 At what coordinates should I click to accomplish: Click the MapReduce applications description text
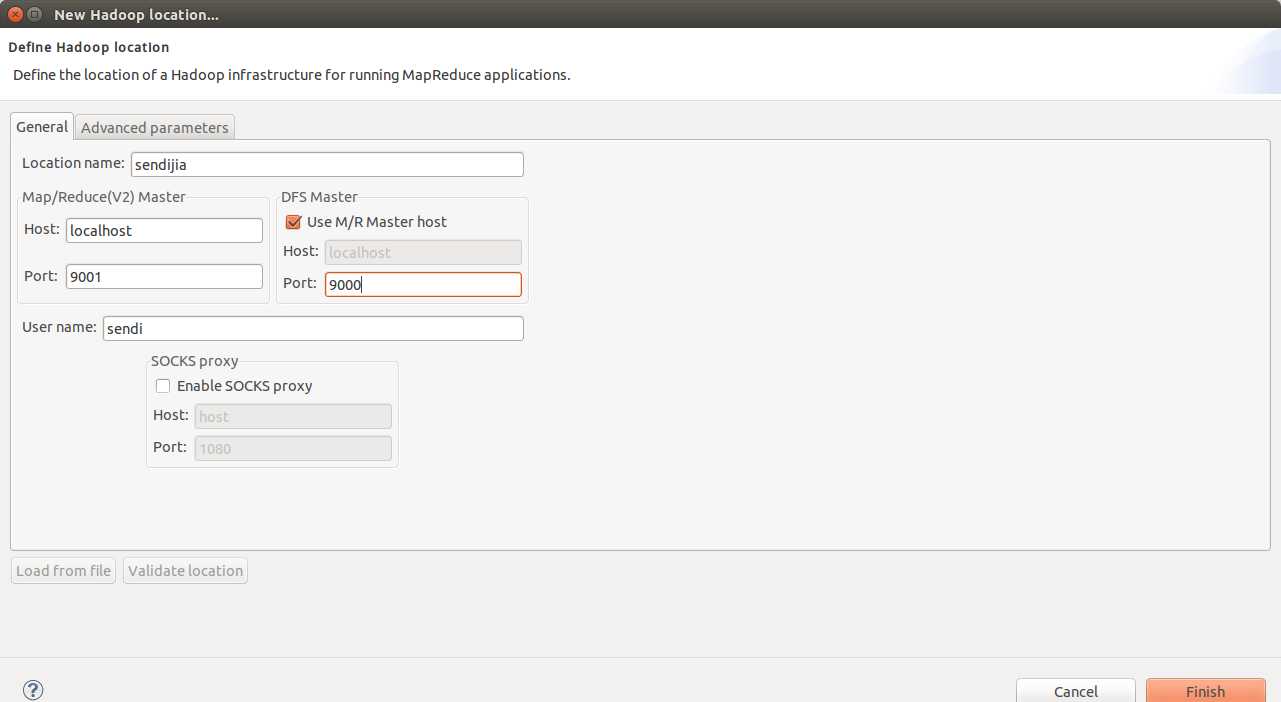click(291, 75)
